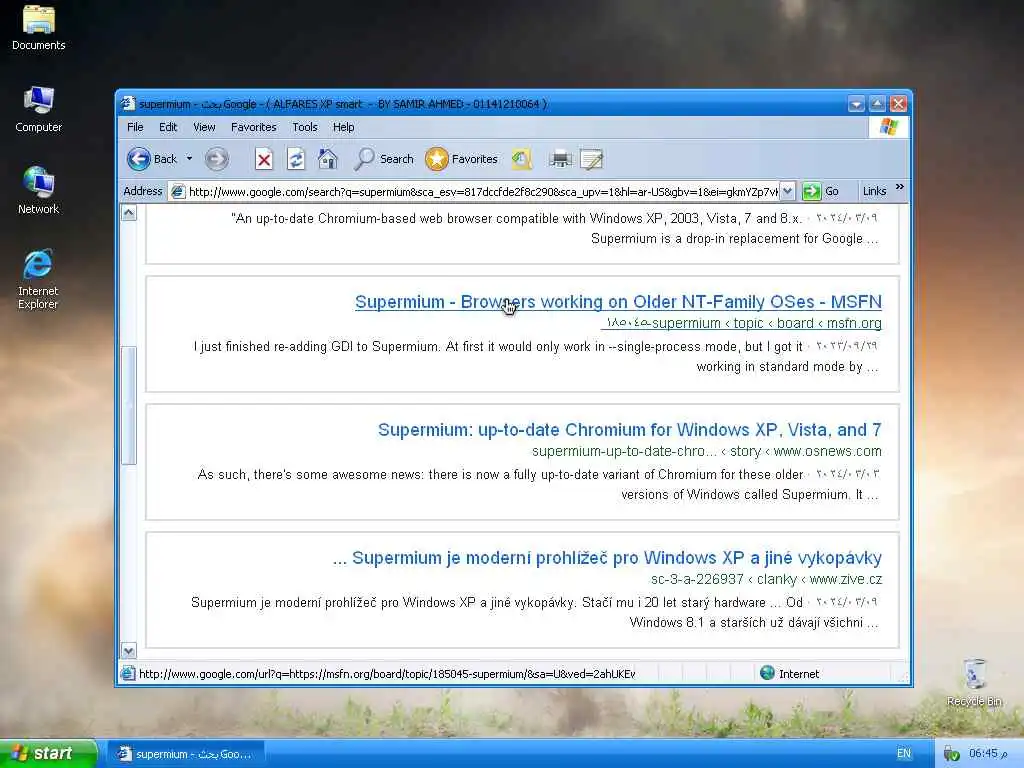Click the page icon in address bar
The height and width of the screenshot is (768, 1024).
coord(177,191)
